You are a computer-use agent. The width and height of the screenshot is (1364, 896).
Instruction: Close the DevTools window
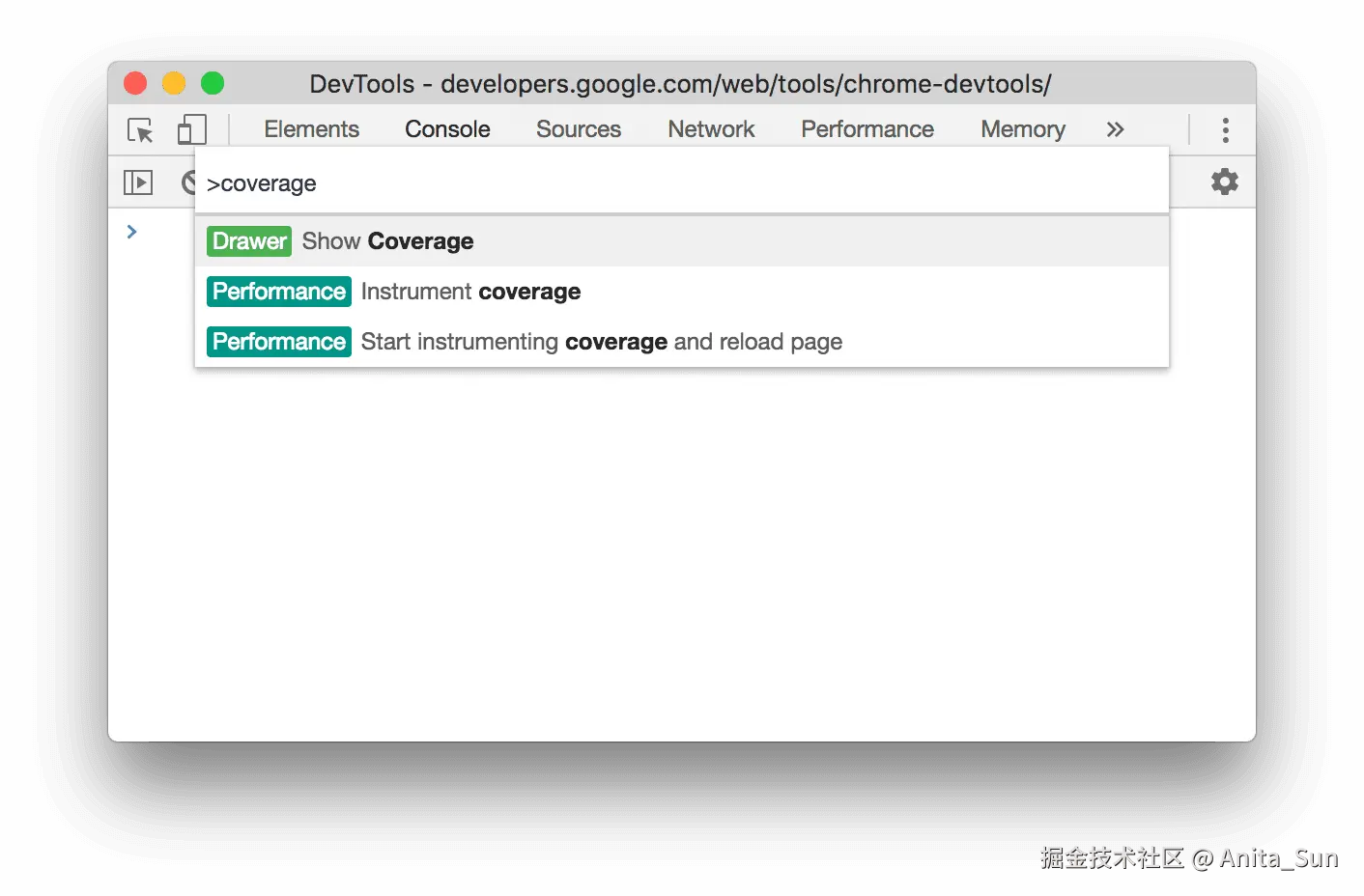135,84
